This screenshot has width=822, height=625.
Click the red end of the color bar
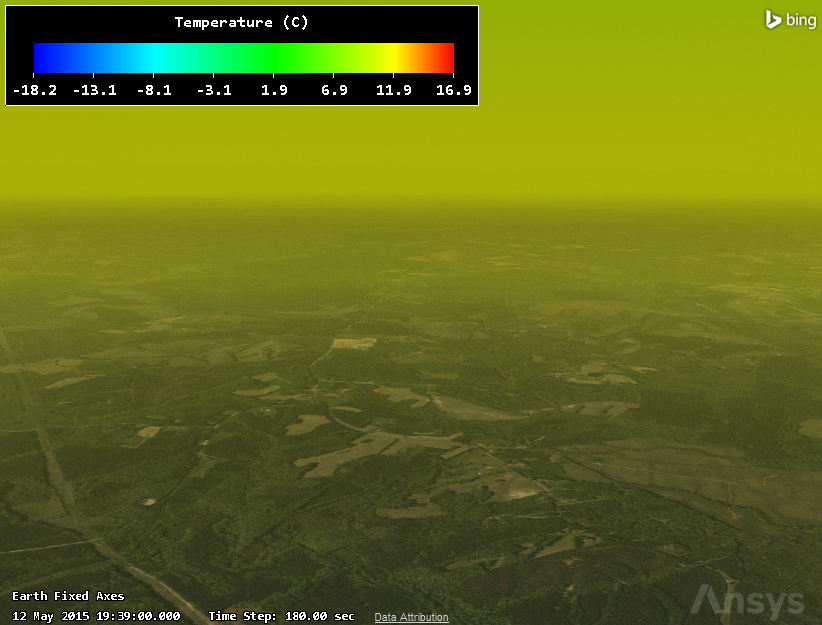tap(446, 58)
